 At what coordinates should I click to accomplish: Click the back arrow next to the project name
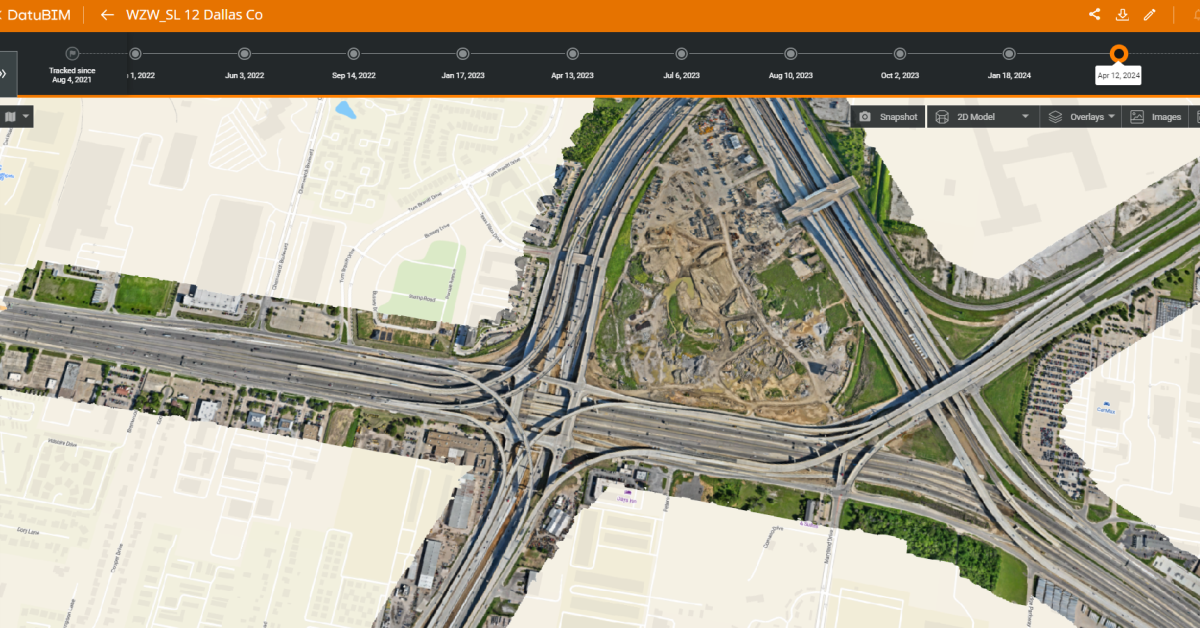coord(106,14)
